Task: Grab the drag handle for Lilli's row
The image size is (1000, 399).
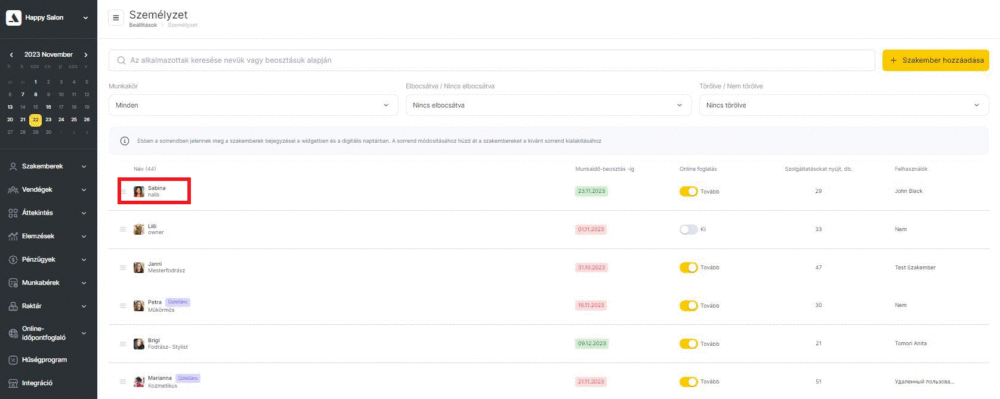Action: [123, 229]
